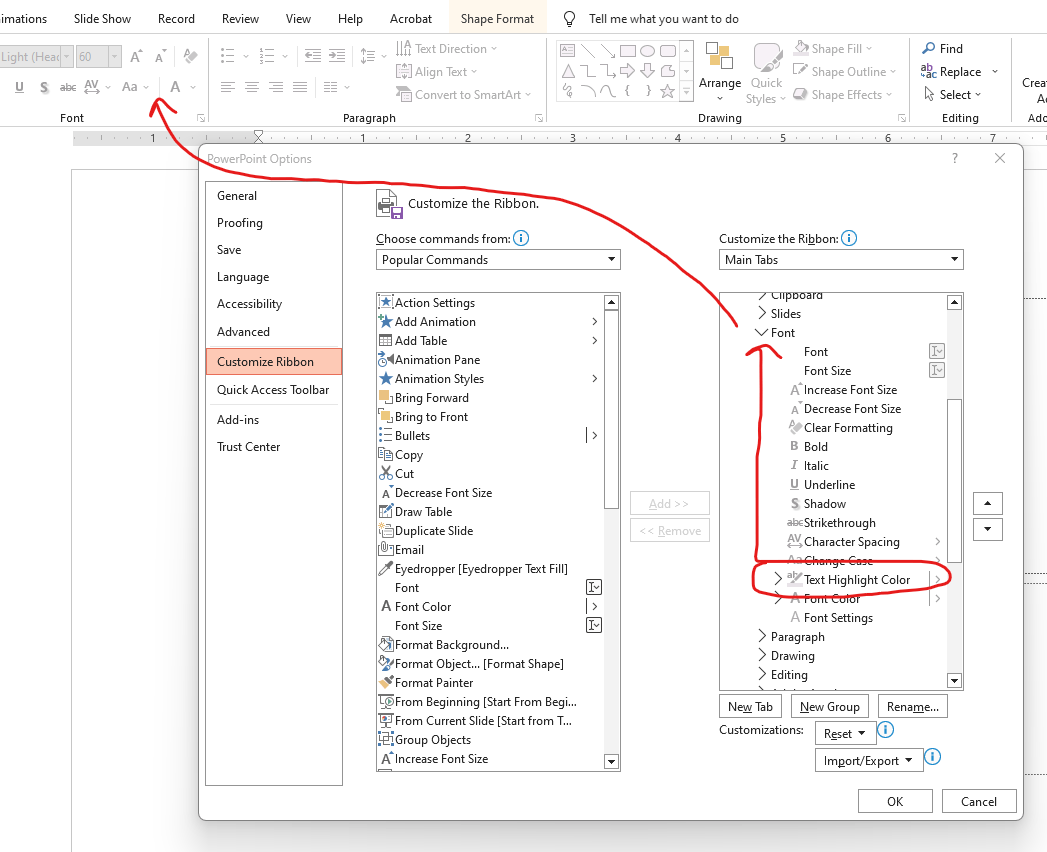Open Slide Show ribbon tab
This screenshot has width=1047, height=852.
(x=102, y=19)
